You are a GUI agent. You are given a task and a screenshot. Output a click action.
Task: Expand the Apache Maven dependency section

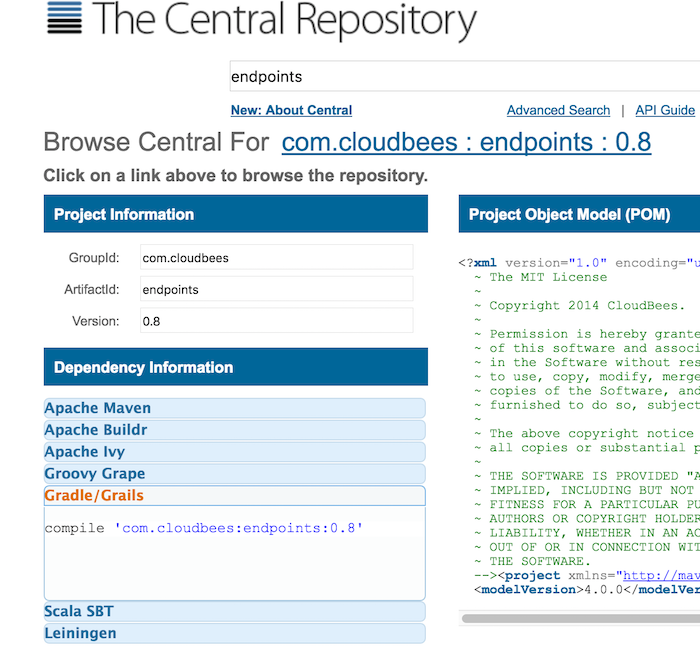tap(234, 408)
